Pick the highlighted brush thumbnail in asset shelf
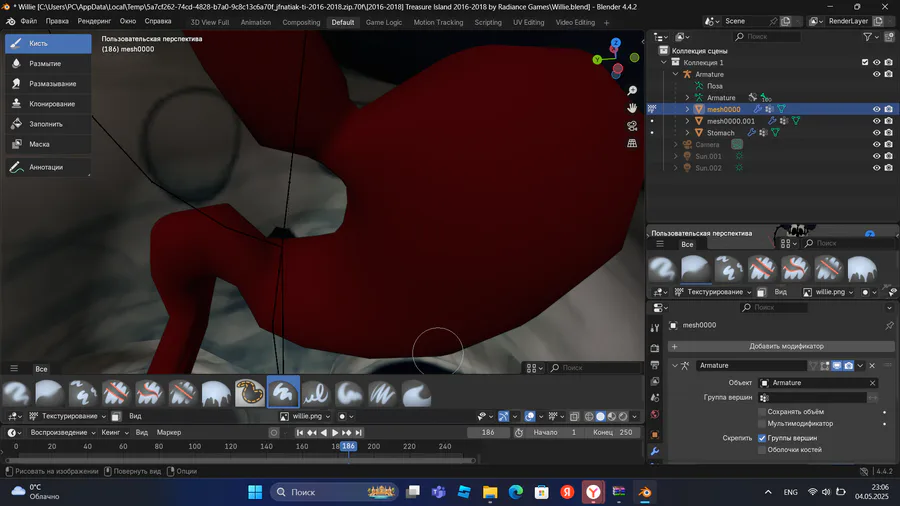 283,392
